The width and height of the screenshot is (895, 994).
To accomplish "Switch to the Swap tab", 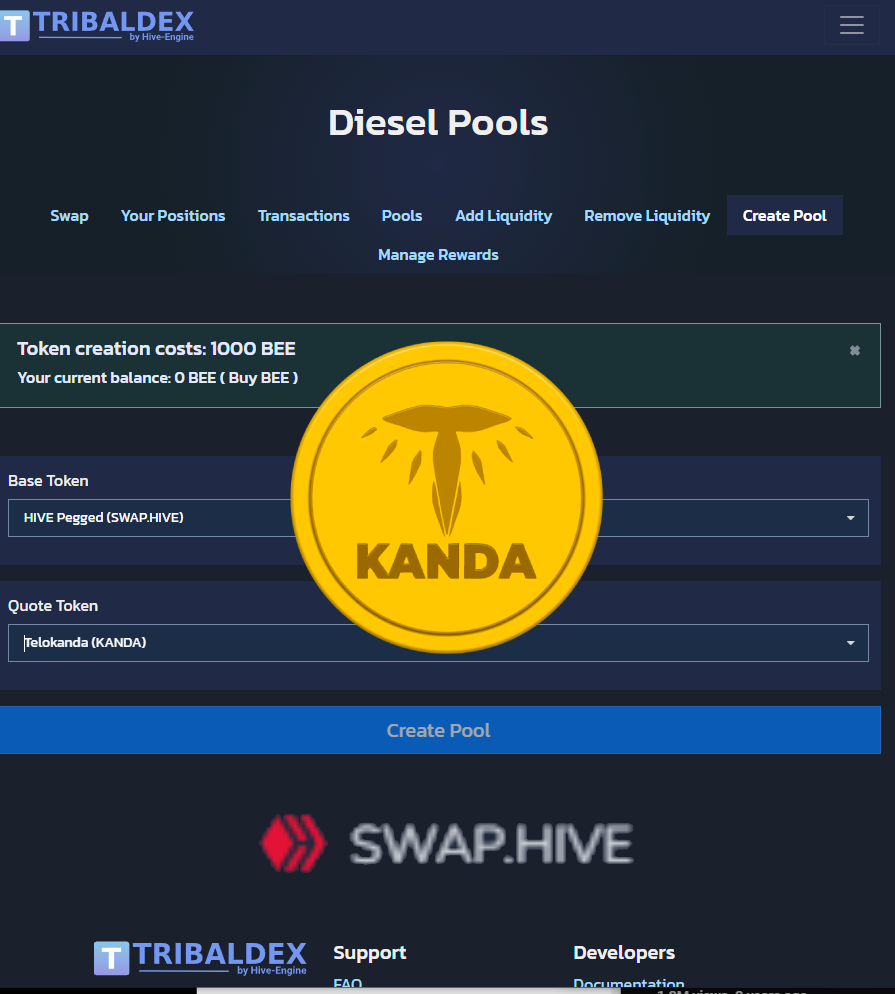I will coord(70,216).
